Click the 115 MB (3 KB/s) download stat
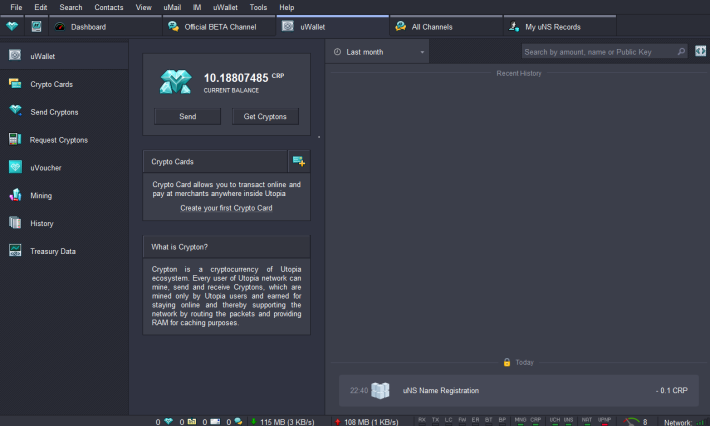Viewport: 710px width, 426px height. point(287,422)
